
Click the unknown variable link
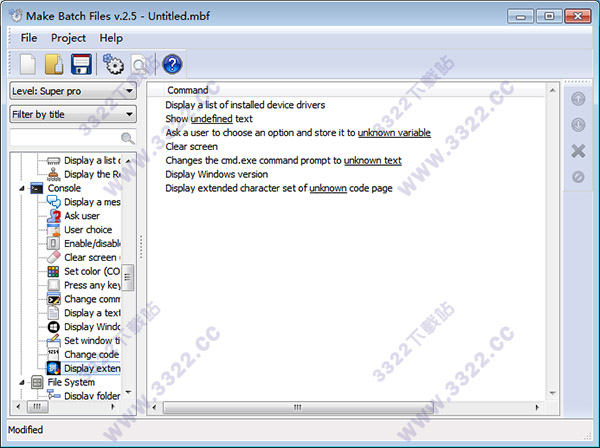pos(394,132)
